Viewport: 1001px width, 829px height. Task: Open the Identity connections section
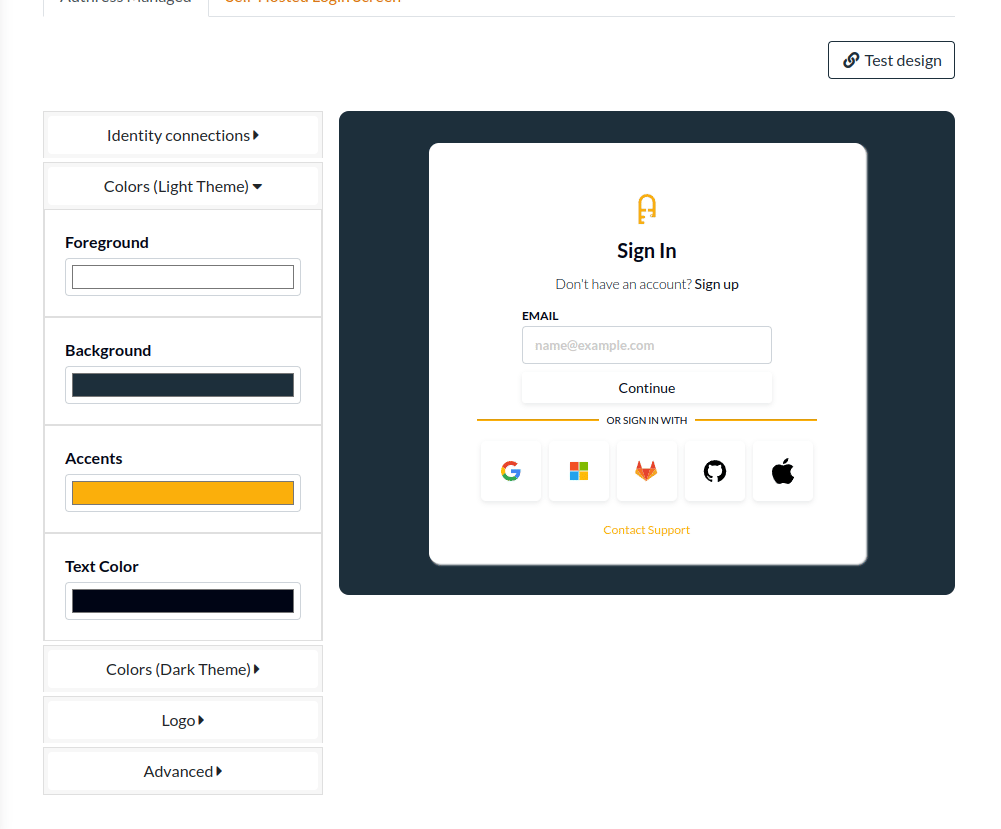[x=182, y=134]
